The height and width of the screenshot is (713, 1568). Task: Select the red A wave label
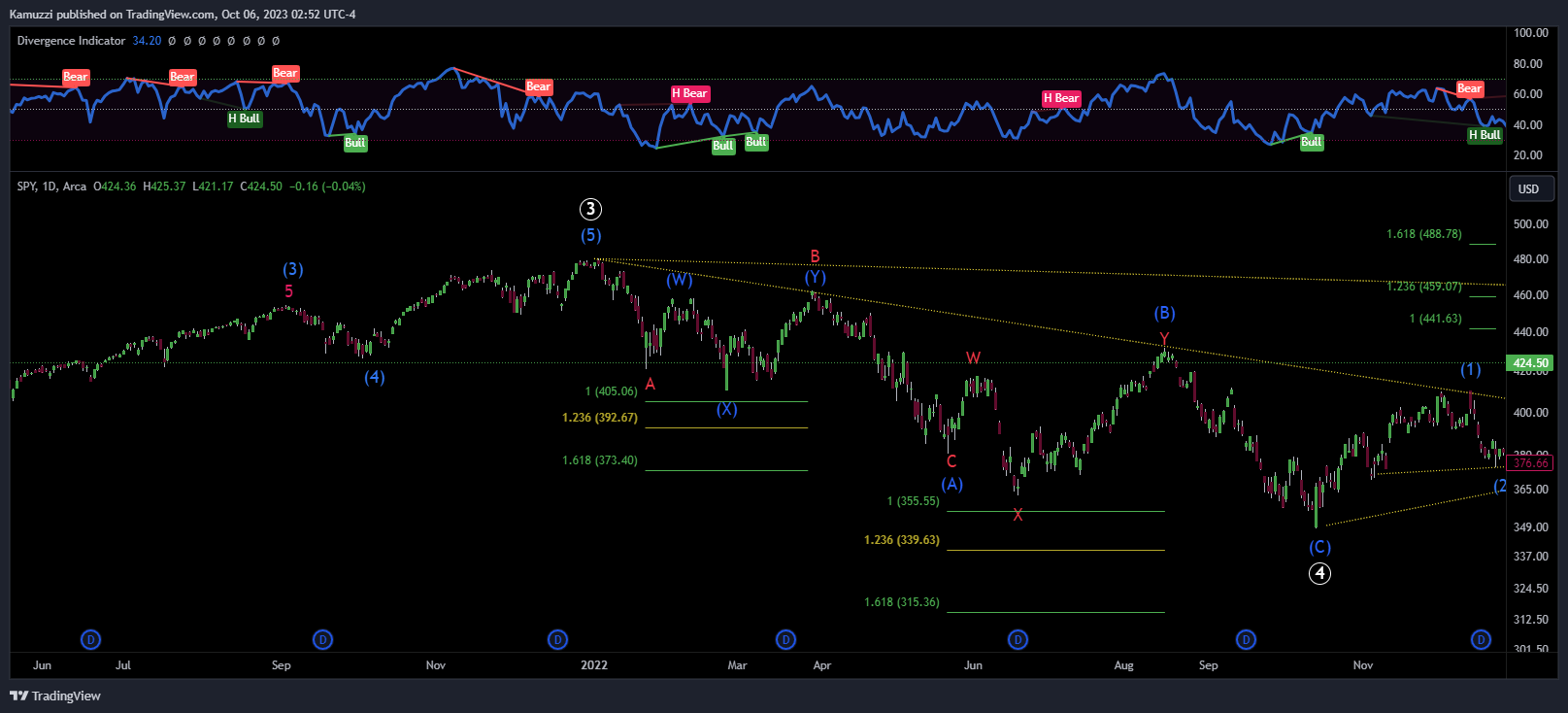tap(651, 384)
